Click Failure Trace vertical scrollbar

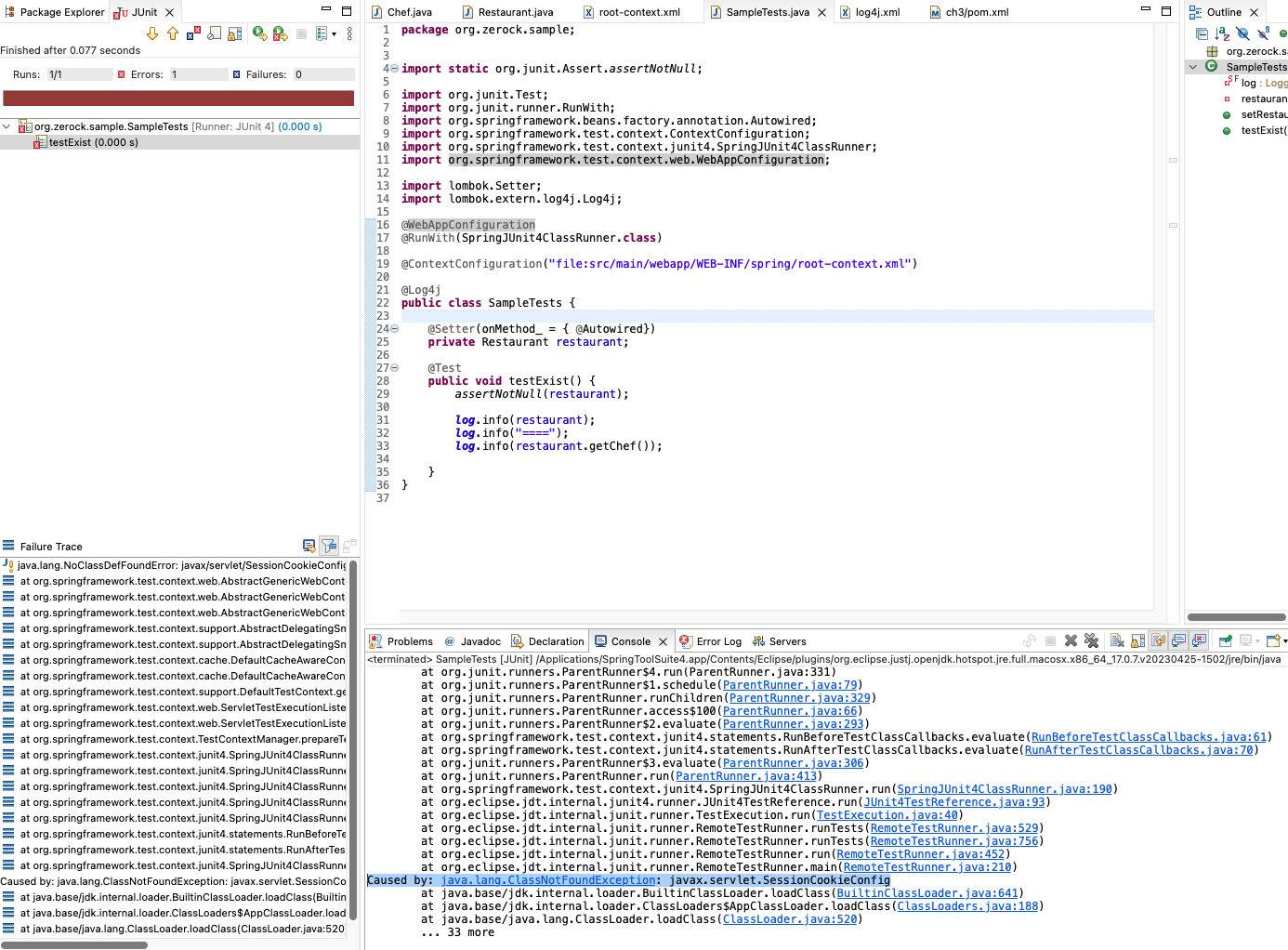(x=353, y=739)
